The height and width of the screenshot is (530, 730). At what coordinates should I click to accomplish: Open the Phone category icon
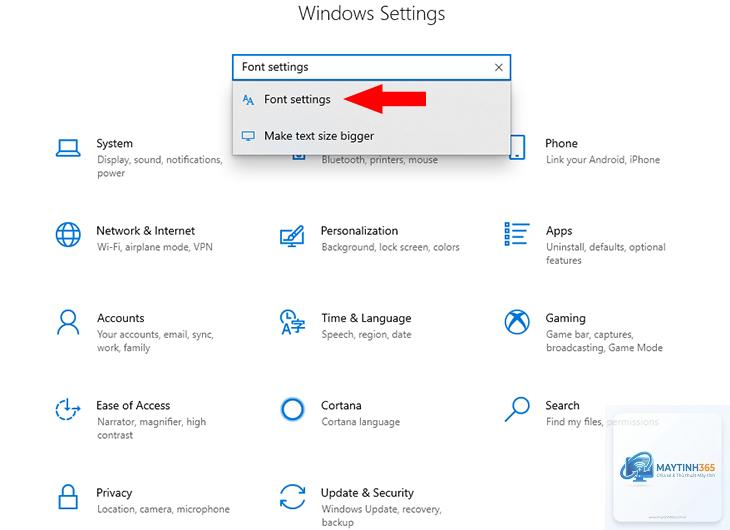pos(517,147)
